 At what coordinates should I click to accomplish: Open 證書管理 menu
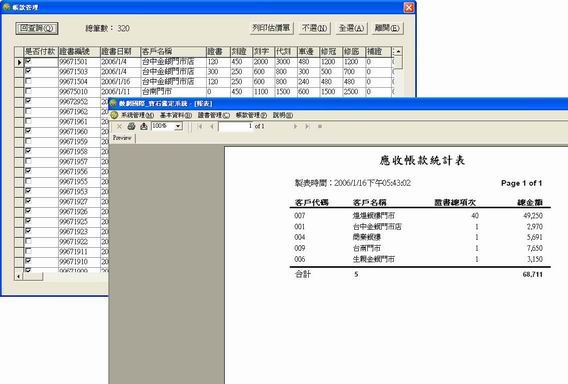tap(214, 115)
